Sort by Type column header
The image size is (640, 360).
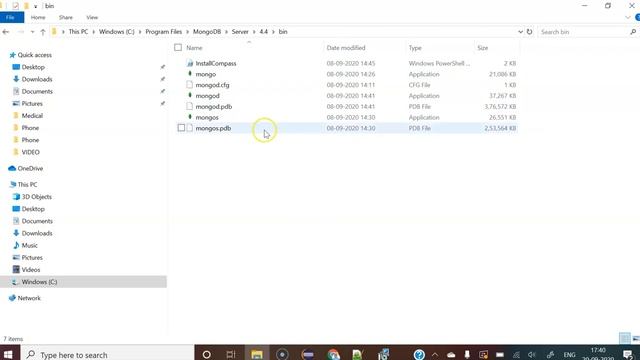(x=415, y=48)
